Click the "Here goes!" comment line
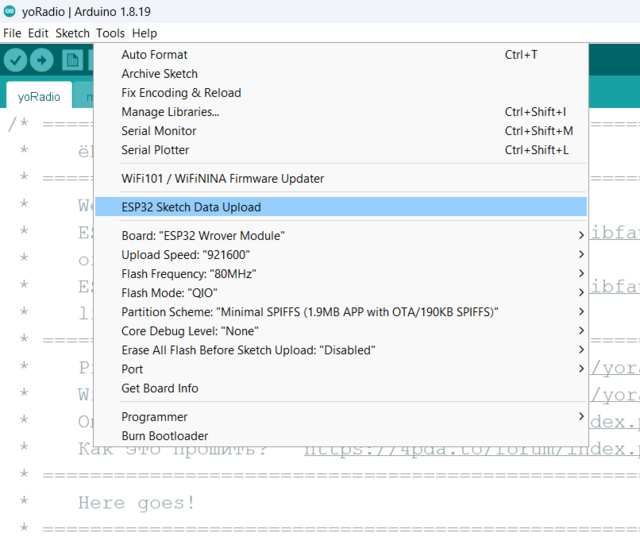The height and width of the screenshot is (537, 640). 136,503
